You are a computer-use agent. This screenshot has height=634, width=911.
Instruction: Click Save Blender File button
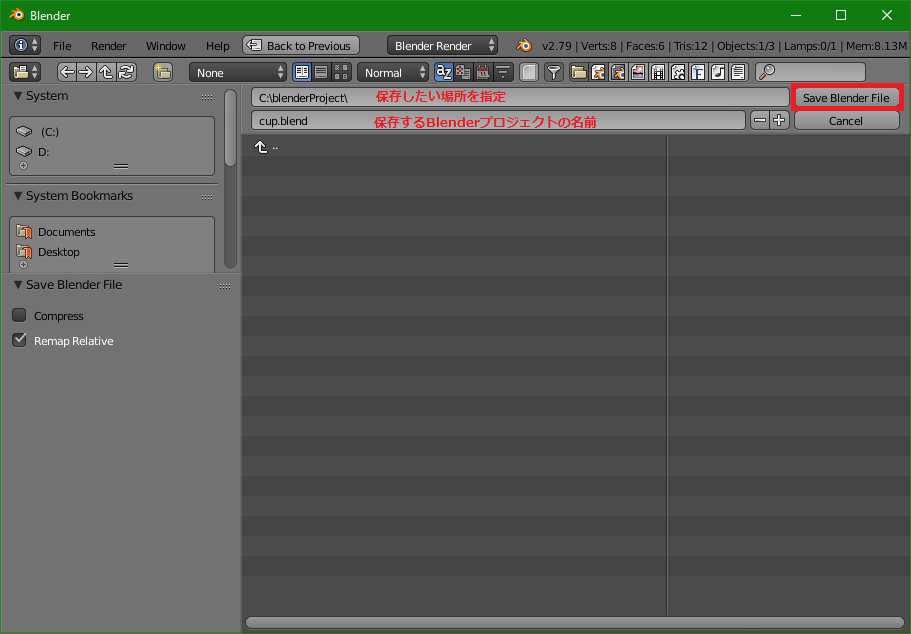[846, 98]
